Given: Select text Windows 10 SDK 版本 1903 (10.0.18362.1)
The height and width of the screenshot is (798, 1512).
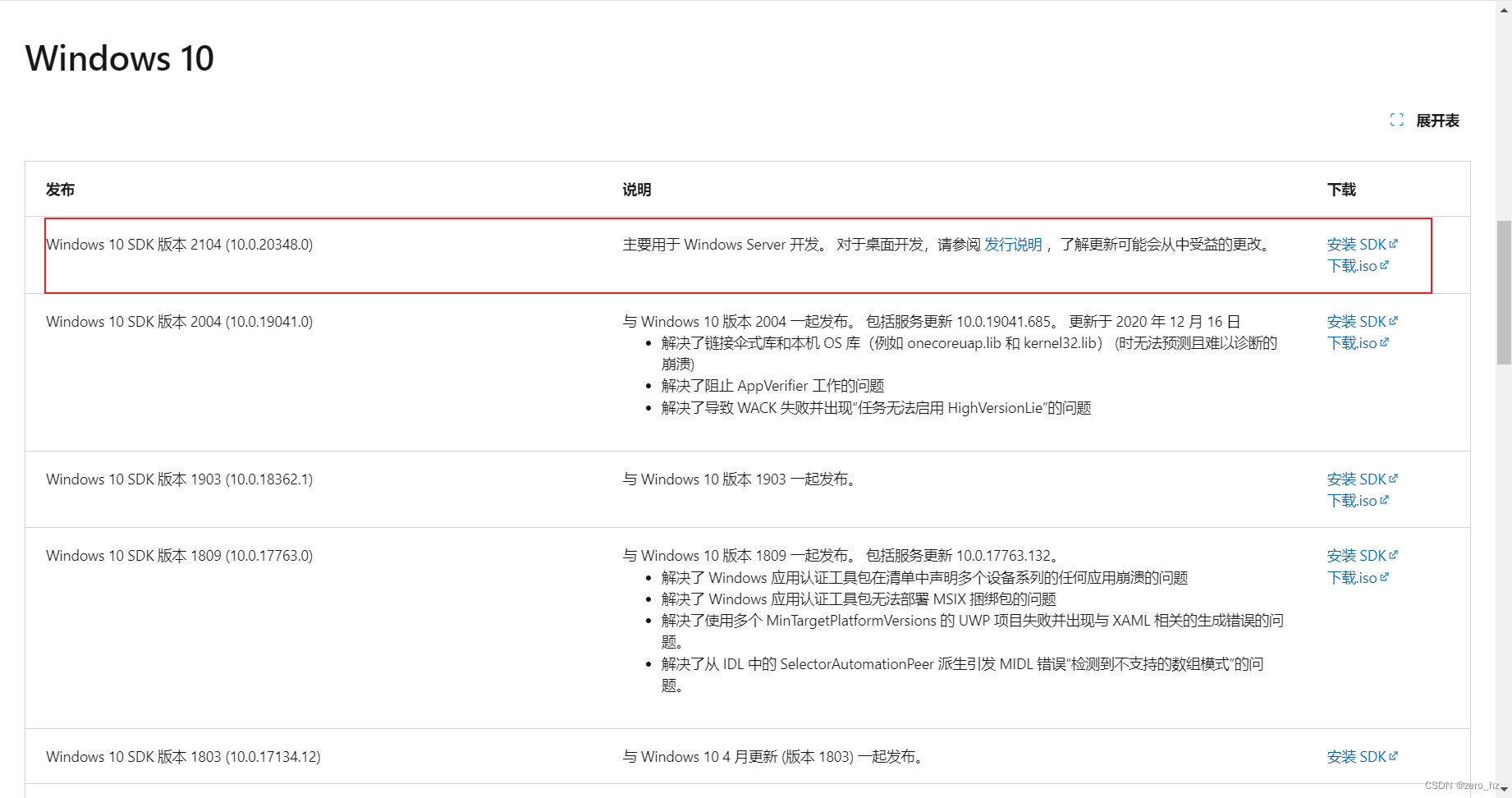Looking at the screenshot, I should click(179, 479).
